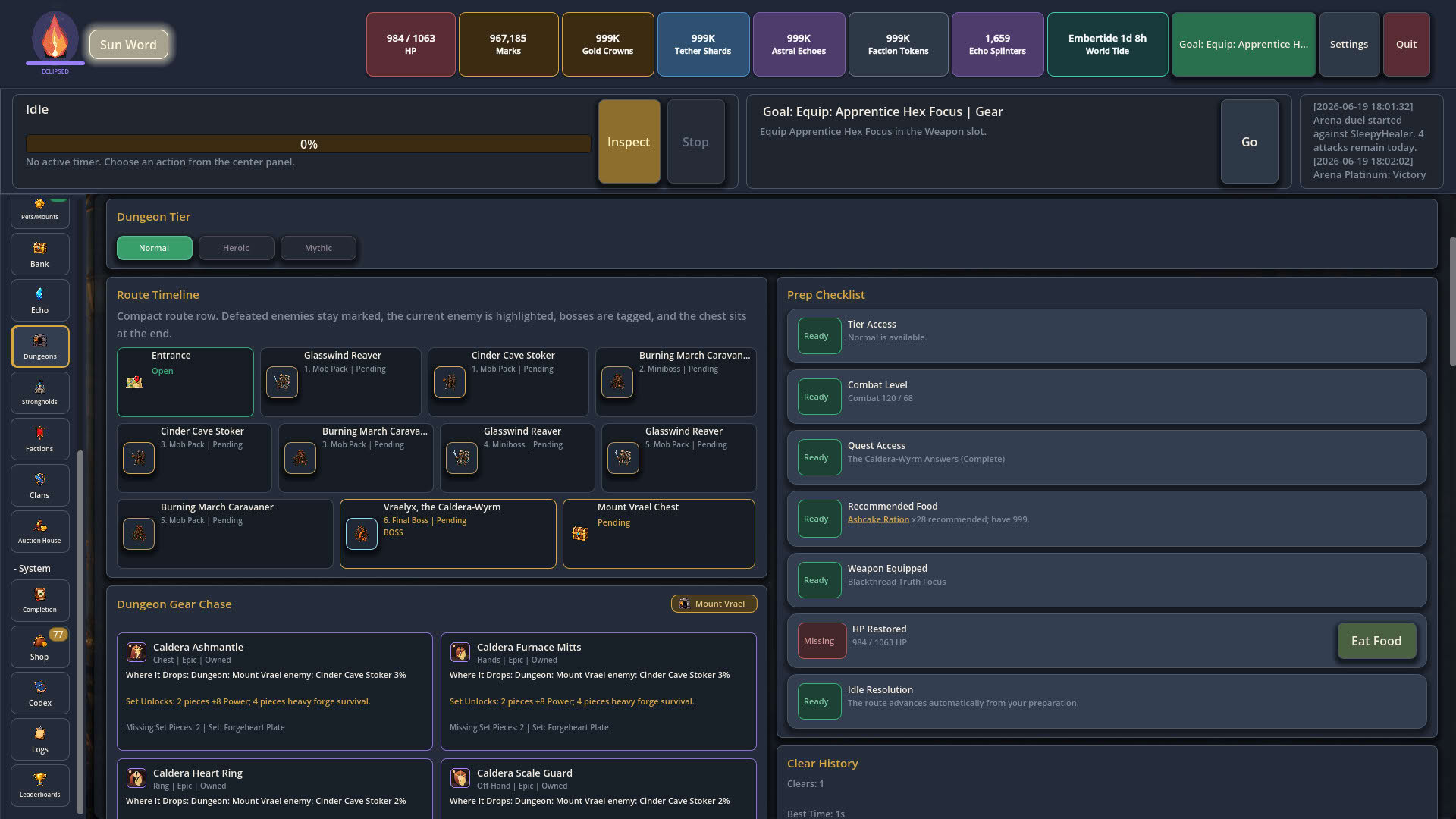Open the Echo sidebar icon
This screenshot has height=819, width=1456.
point(40,300)
